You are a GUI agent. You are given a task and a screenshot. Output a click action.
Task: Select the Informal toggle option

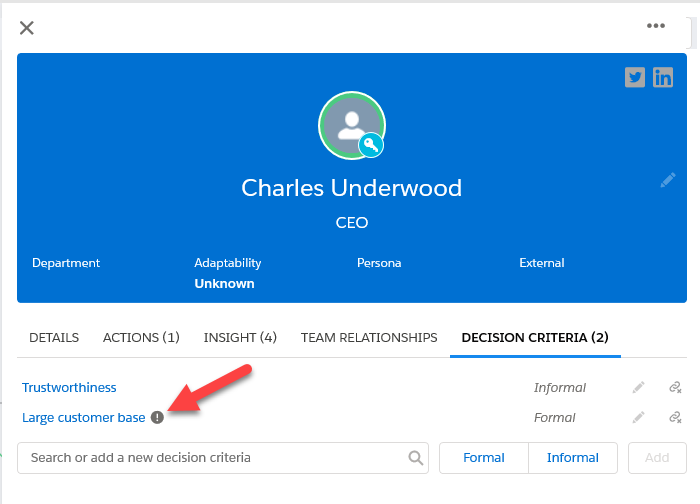pos(573,458)
